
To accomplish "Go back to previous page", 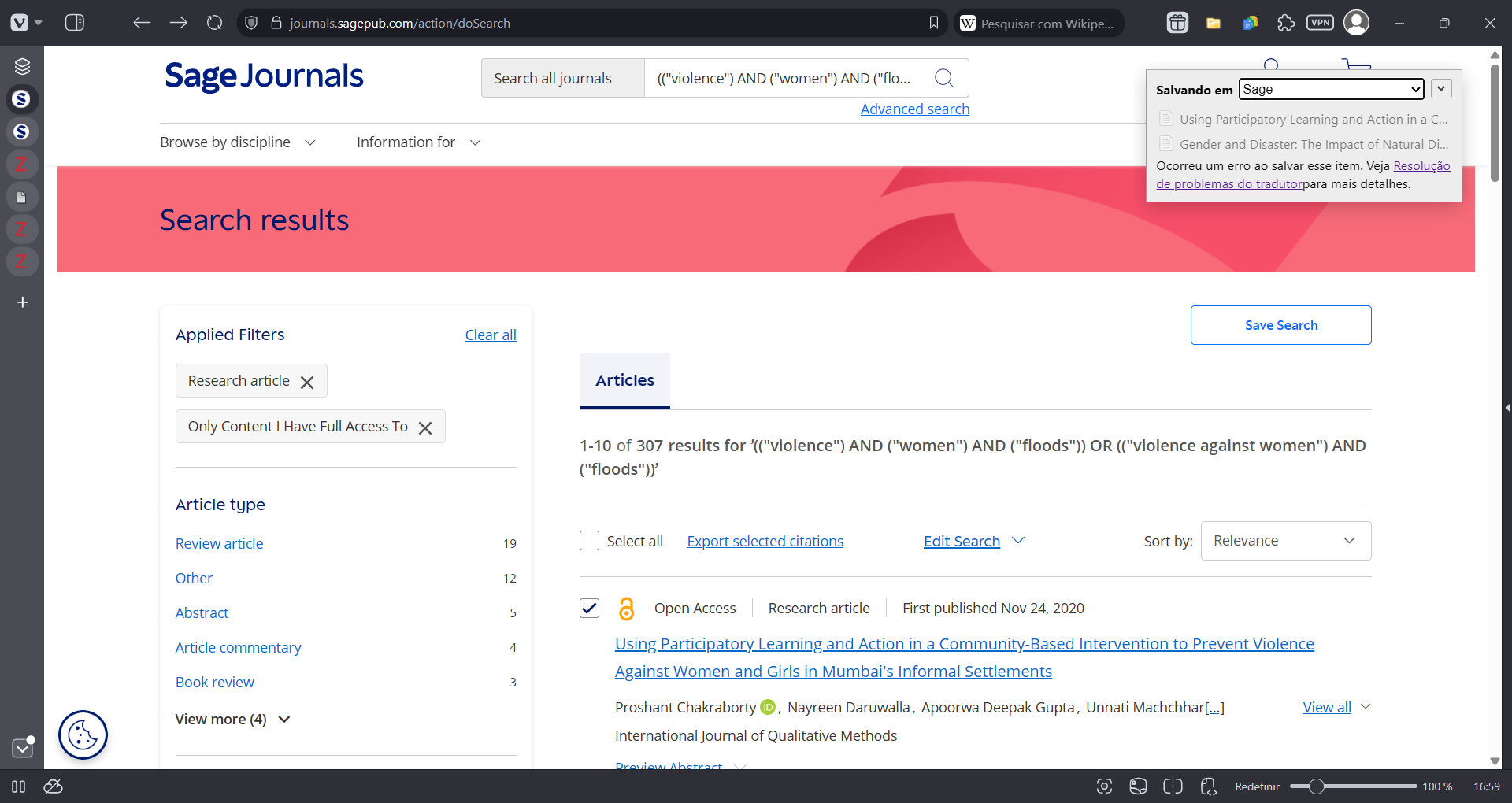I will coord(142,23).
